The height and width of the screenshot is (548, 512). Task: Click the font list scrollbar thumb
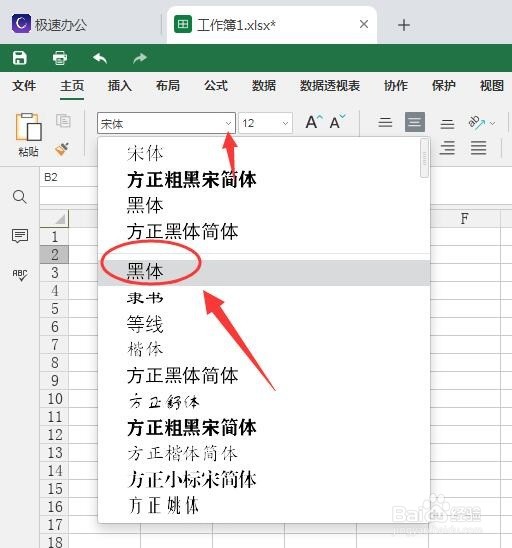coord(425,158)
